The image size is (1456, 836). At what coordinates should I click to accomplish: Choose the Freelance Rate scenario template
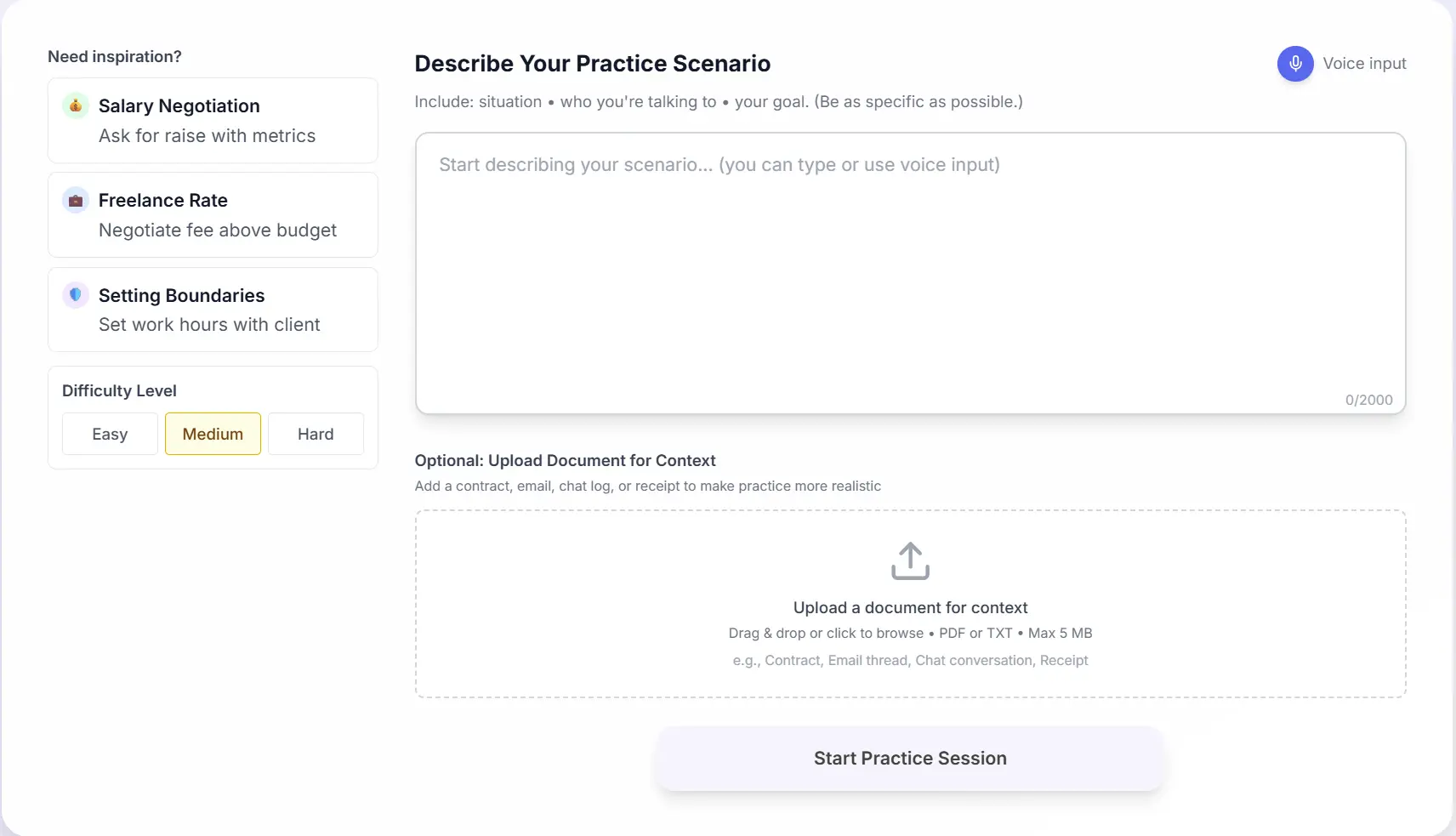[x=213, y=214]
